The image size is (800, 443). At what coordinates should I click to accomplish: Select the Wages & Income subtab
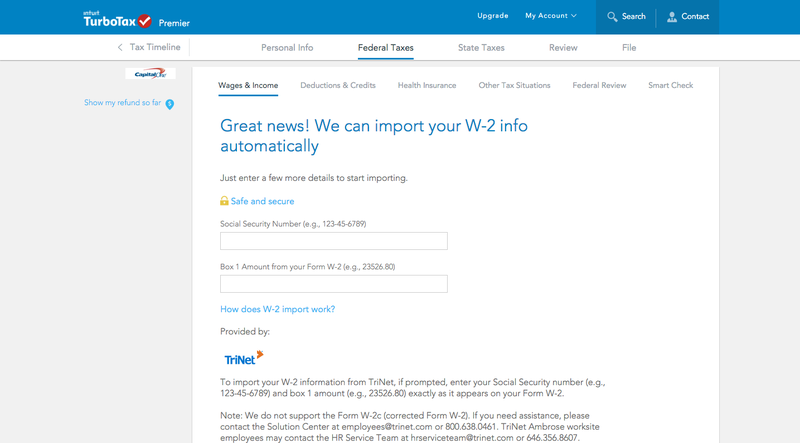pyautogui.click(x=248, y=85)
